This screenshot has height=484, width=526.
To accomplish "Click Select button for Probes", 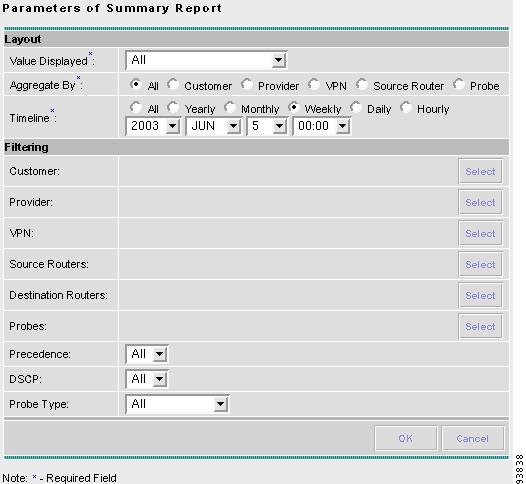I will [480, 326].
